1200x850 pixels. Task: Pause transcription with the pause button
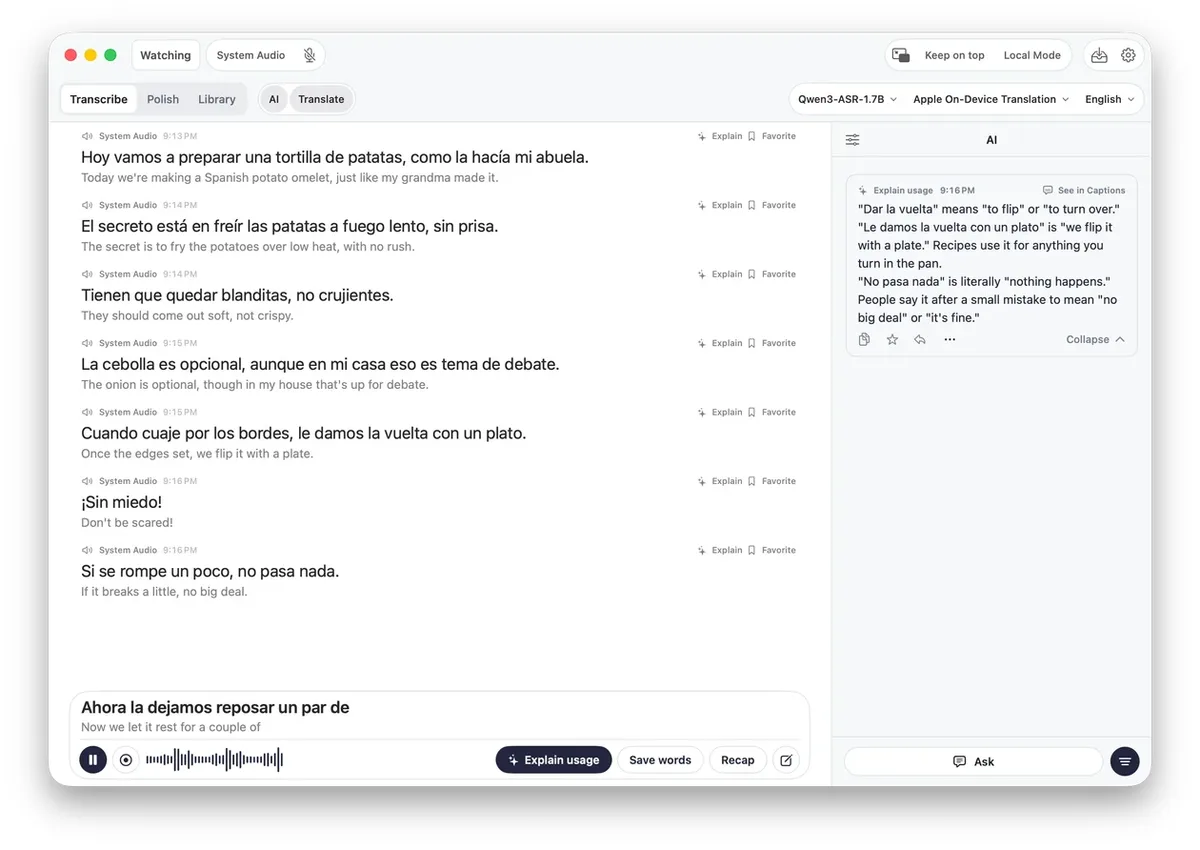click(93, 760)
